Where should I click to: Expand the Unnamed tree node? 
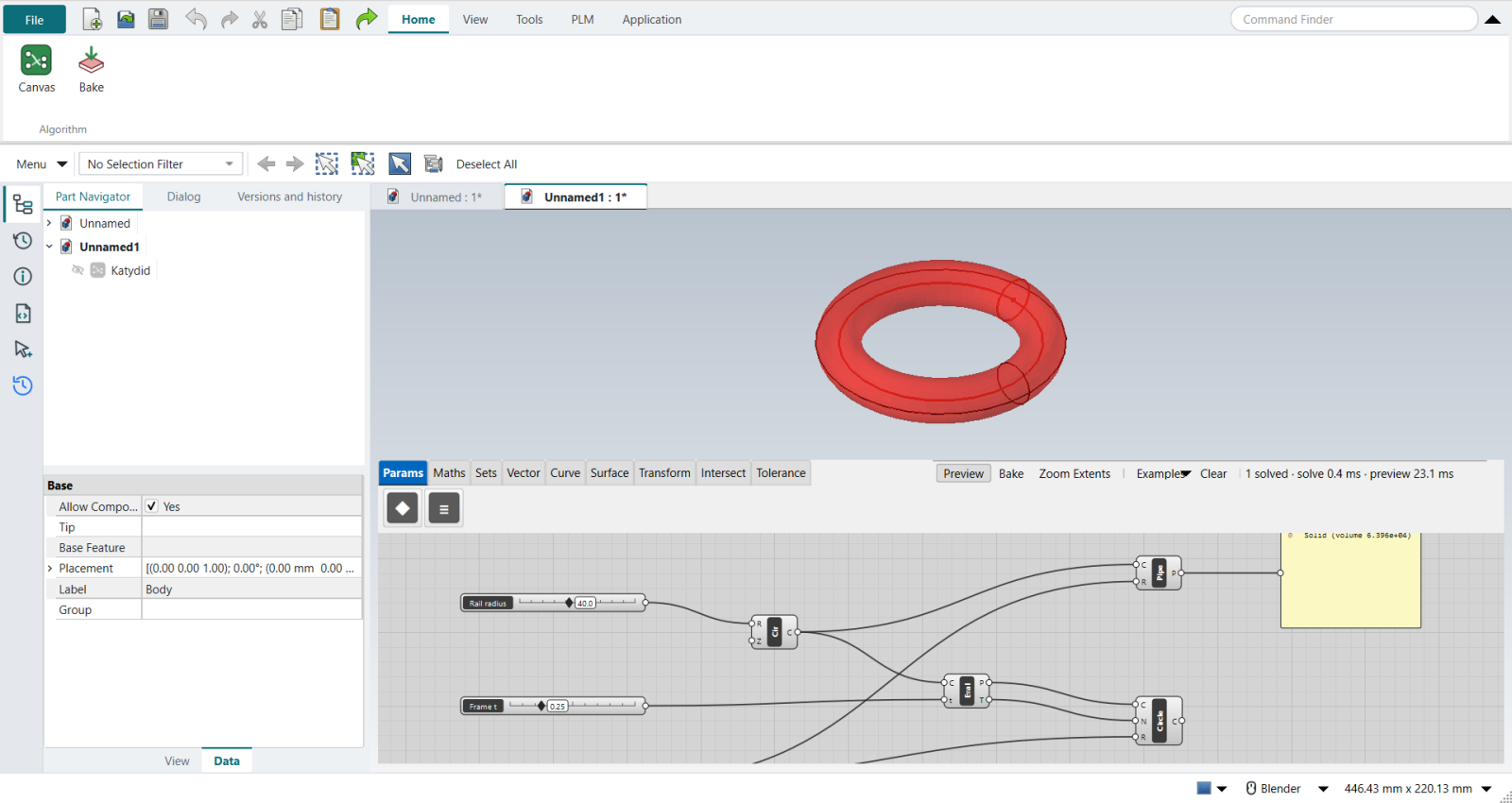pos(49,223)
